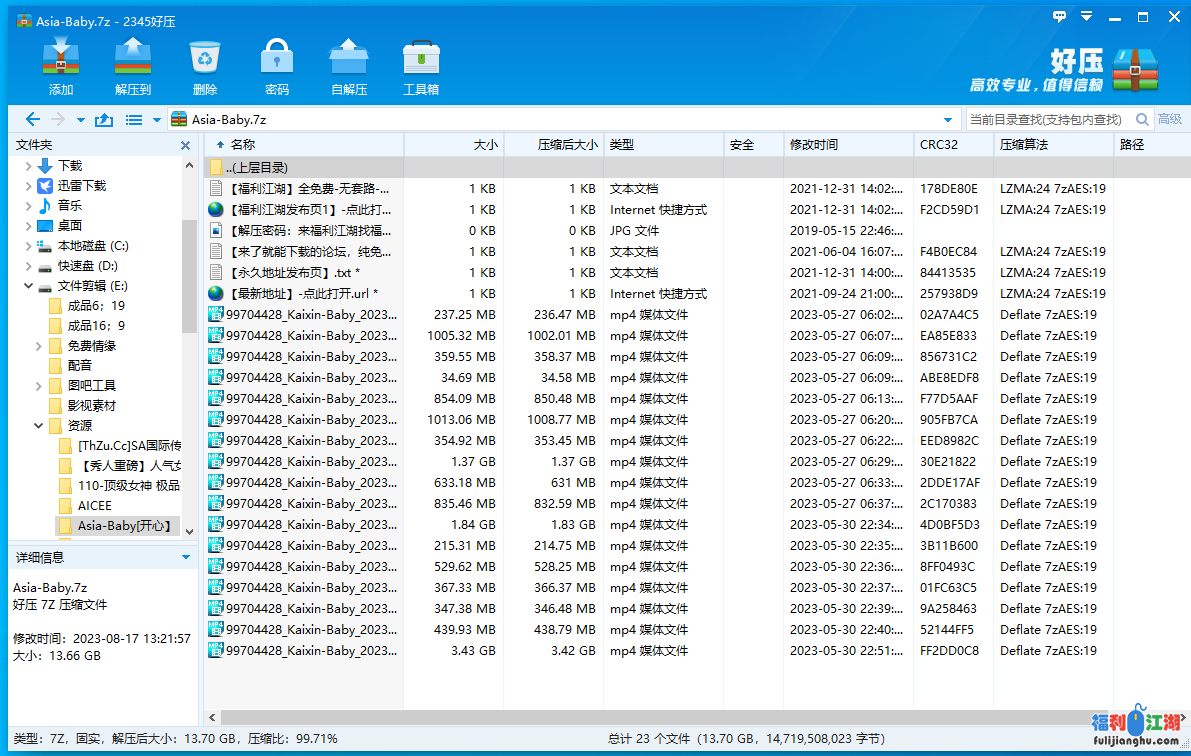Click the 添加 (Add) toolbar icon

coord(61,60)
